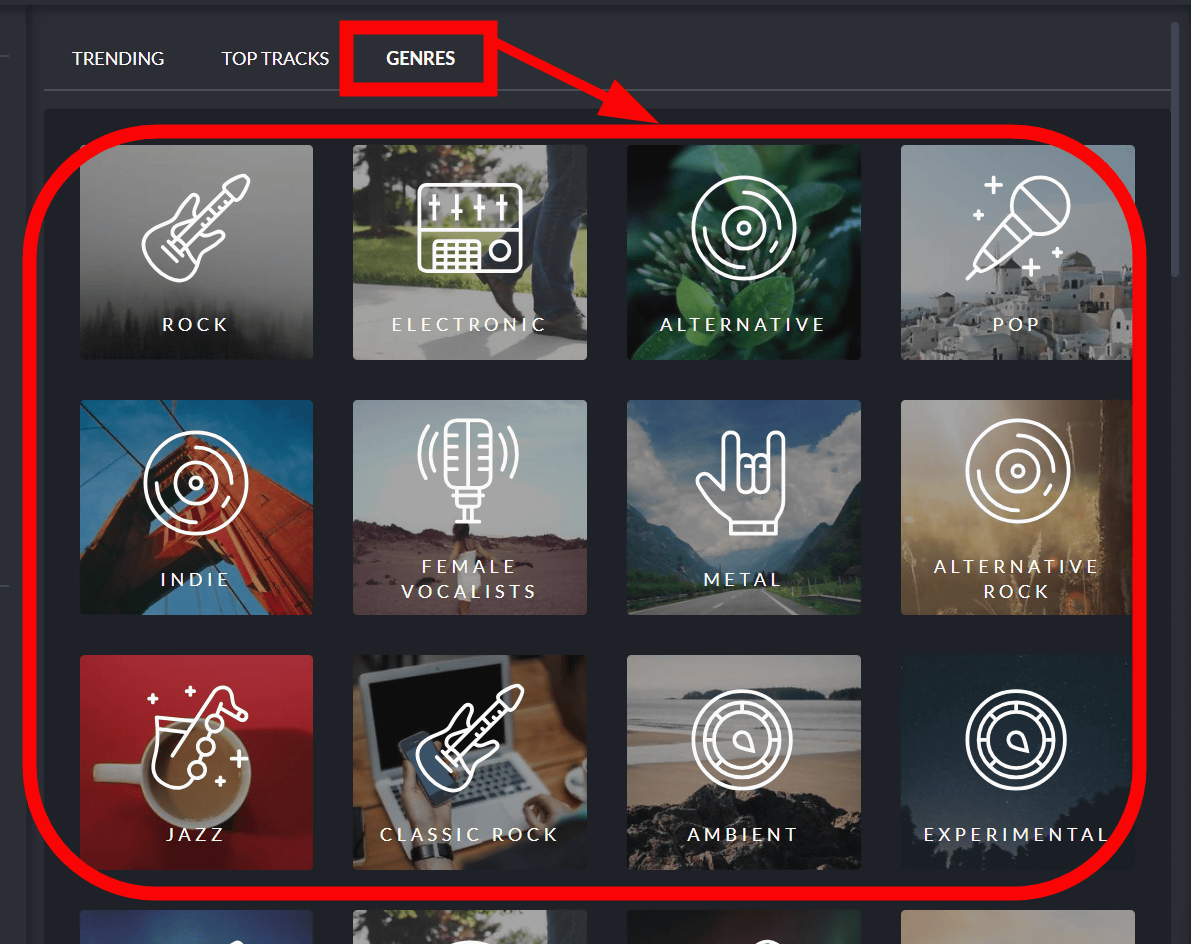Switch to the Trending tab

pyautogui.click(x=118, y=58)
